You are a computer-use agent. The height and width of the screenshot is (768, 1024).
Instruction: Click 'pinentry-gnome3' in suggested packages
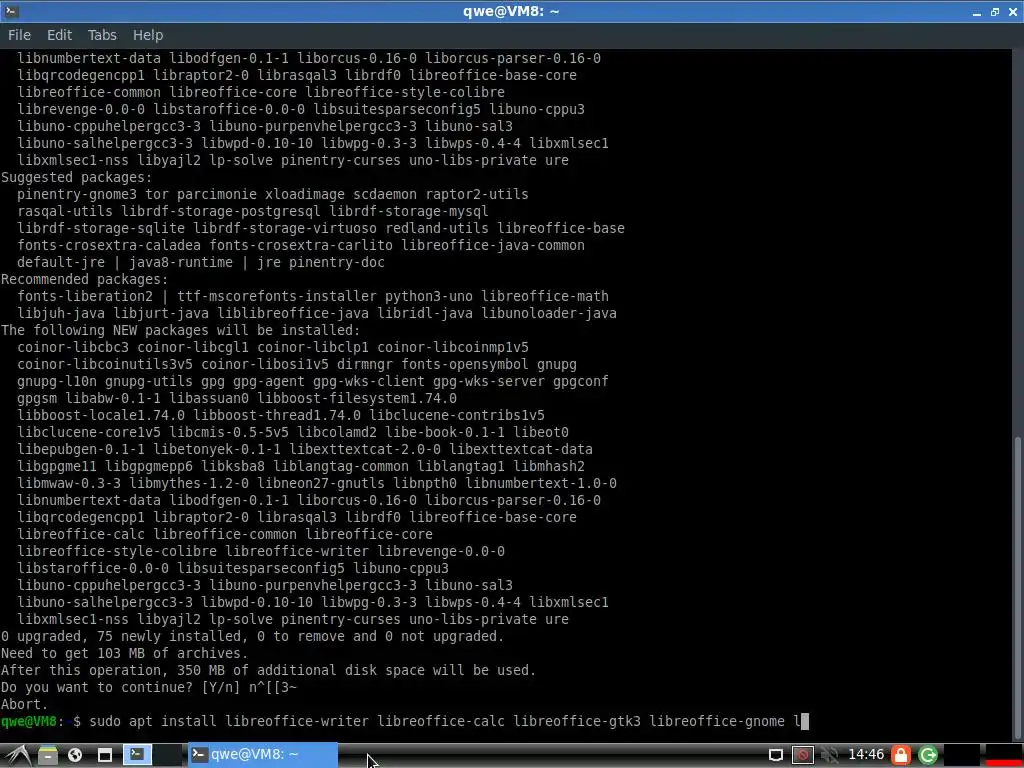coord(77,195)
